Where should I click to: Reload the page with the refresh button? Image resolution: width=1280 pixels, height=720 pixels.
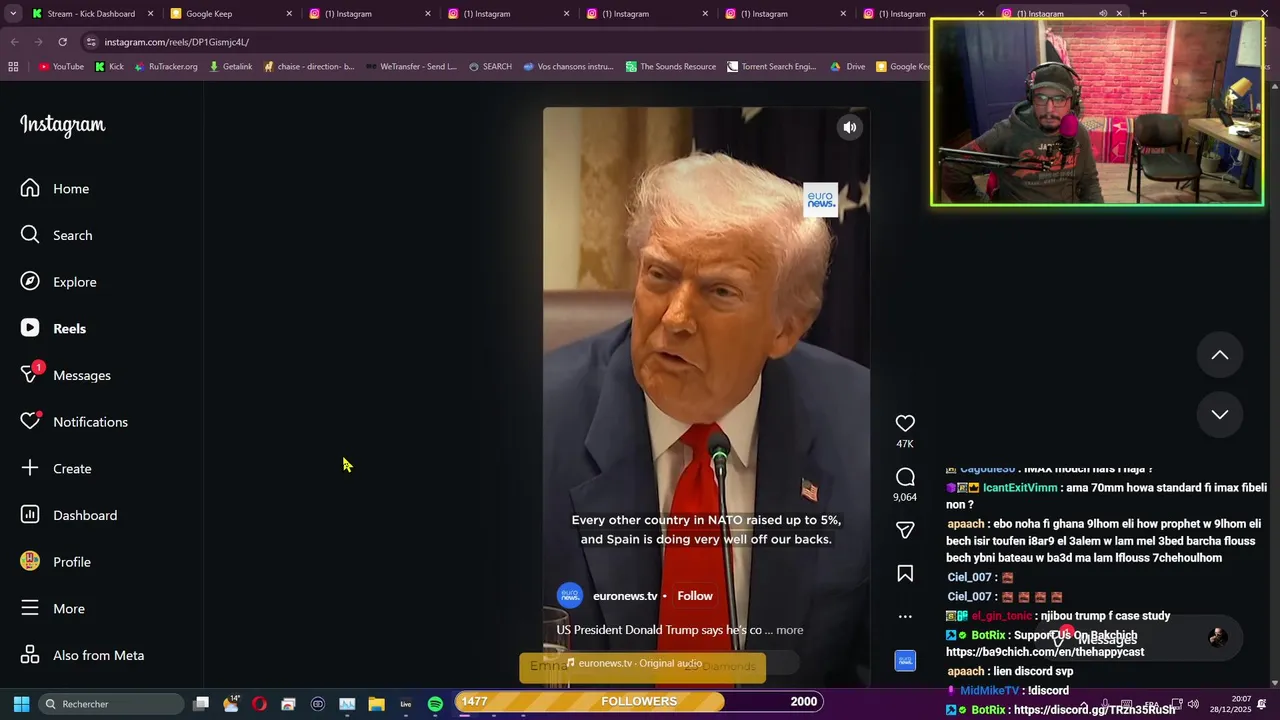[62, 42]
